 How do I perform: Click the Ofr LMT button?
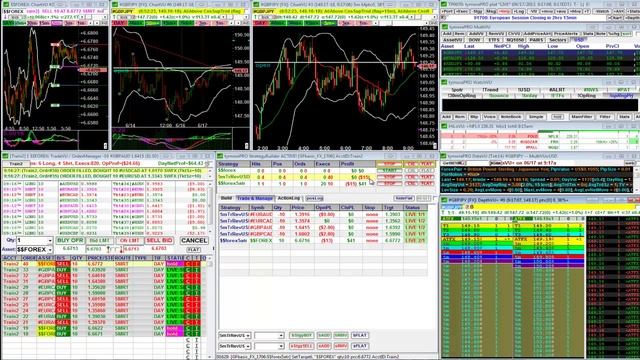point(129,240)
